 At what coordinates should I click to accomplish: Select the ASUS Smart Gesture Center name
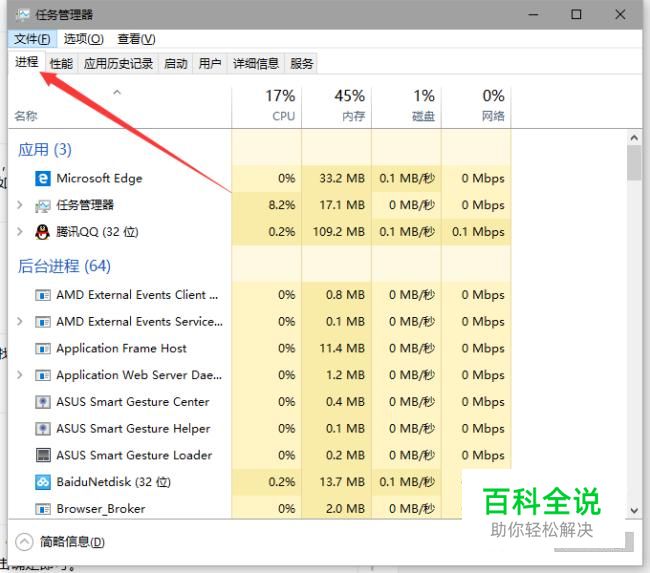133,402
